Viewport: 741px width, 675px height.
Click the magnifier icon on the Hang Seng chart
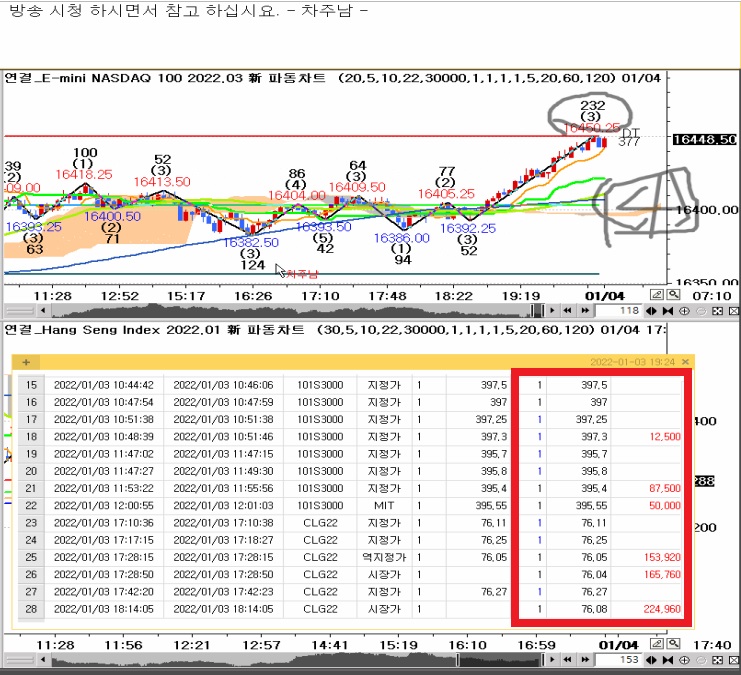[673, 644]
